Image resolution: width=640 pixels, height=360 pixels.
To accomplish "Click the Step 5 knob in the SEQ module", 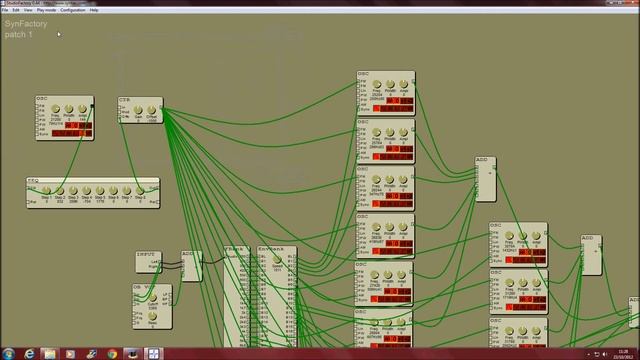I will [100, 191].
